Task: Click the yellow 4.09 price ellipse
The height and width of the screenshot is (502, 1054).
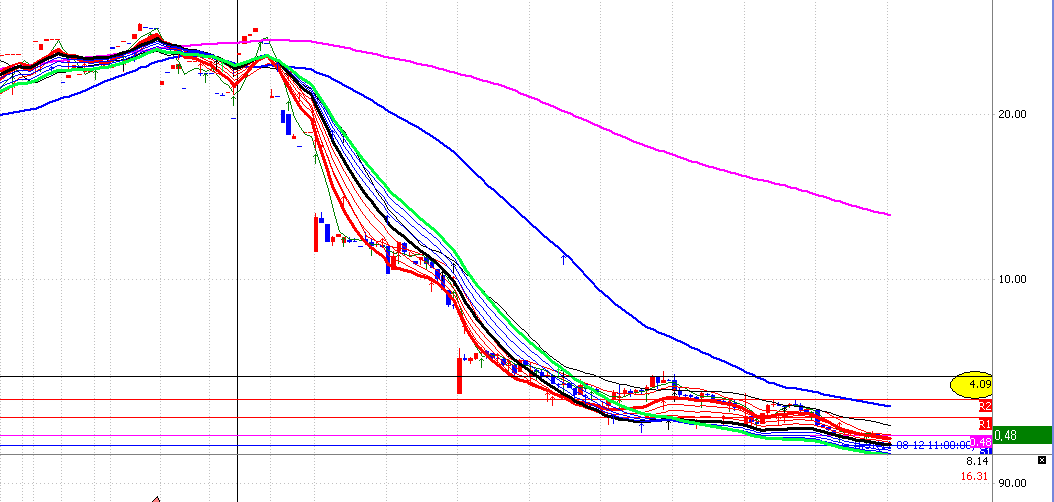Action: (972, 384)
